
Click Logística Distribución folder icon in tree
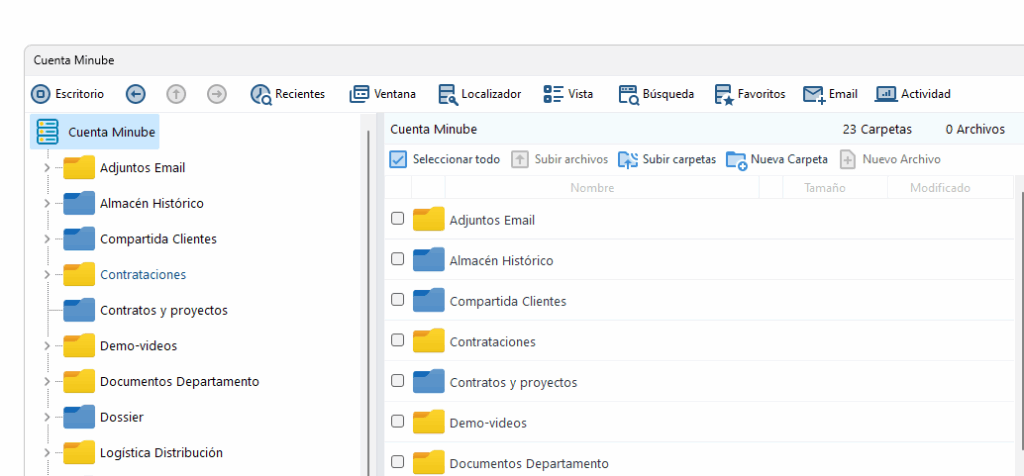coord(79,452)
